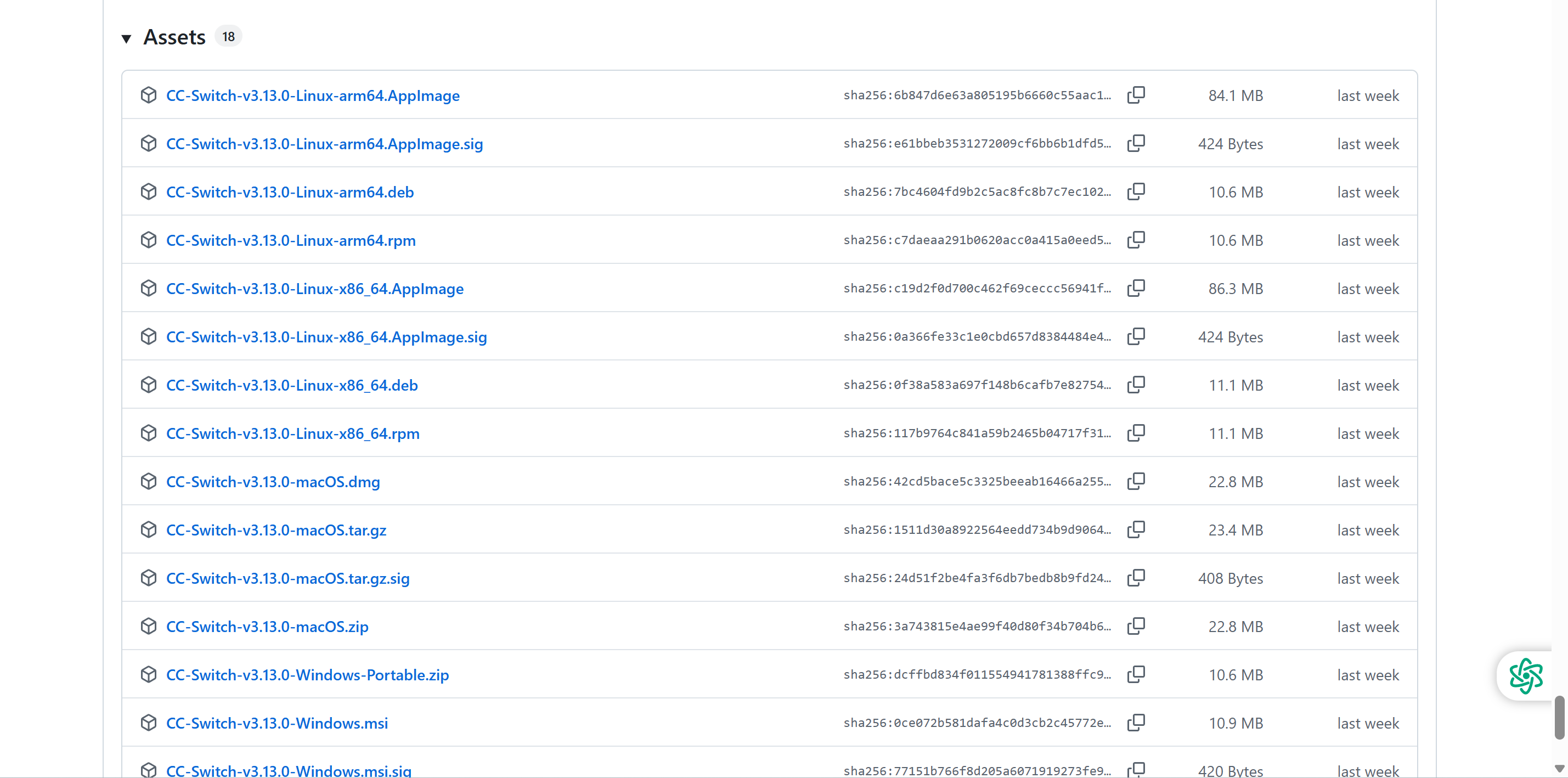Download CC-Switch-v3.13.0-macOS.tar.gz.sig
Image resolution: width=1568 pixels, height=778 pixels.
[x=288, y=578]
